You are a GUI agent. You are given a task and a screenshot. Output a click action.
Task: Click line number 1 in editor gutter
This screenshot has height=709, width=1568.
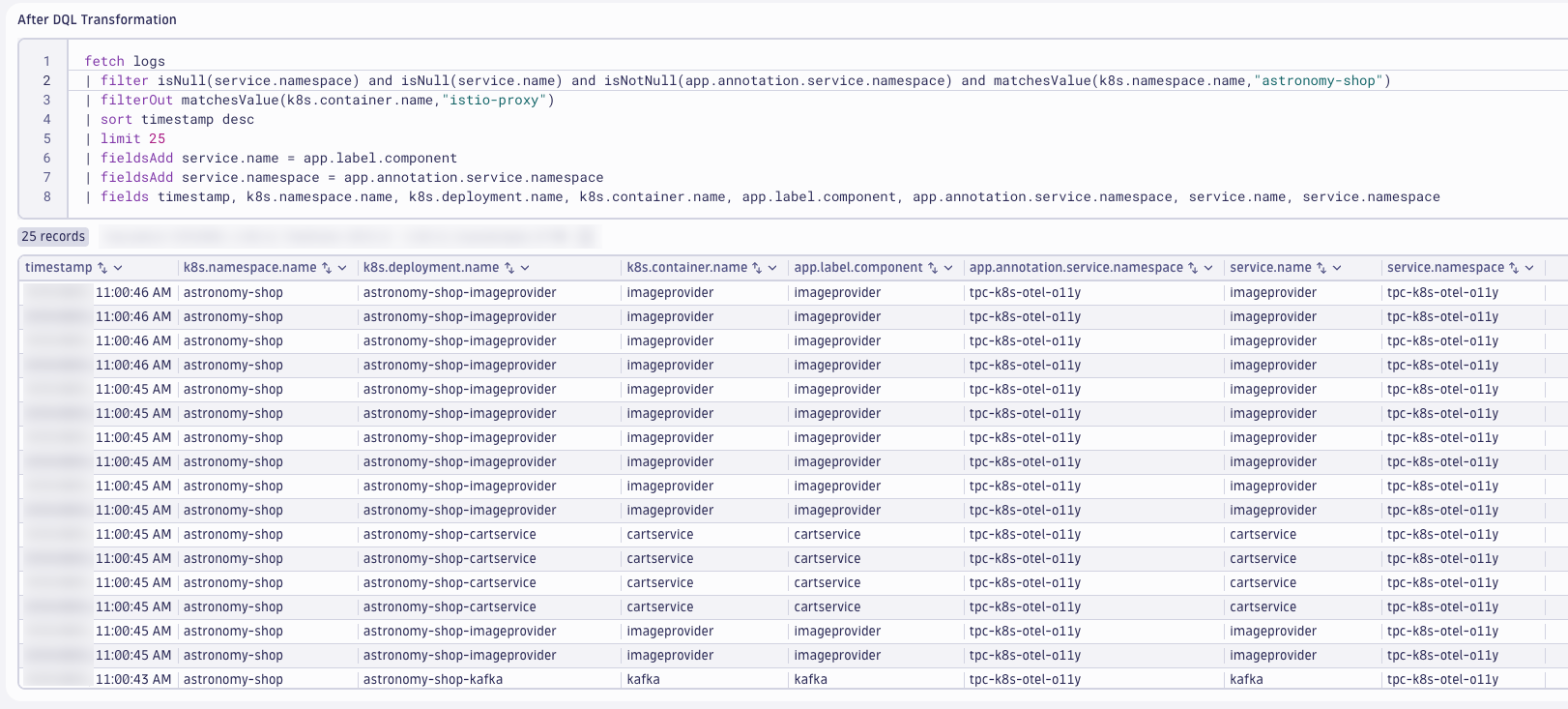(46, 61)
